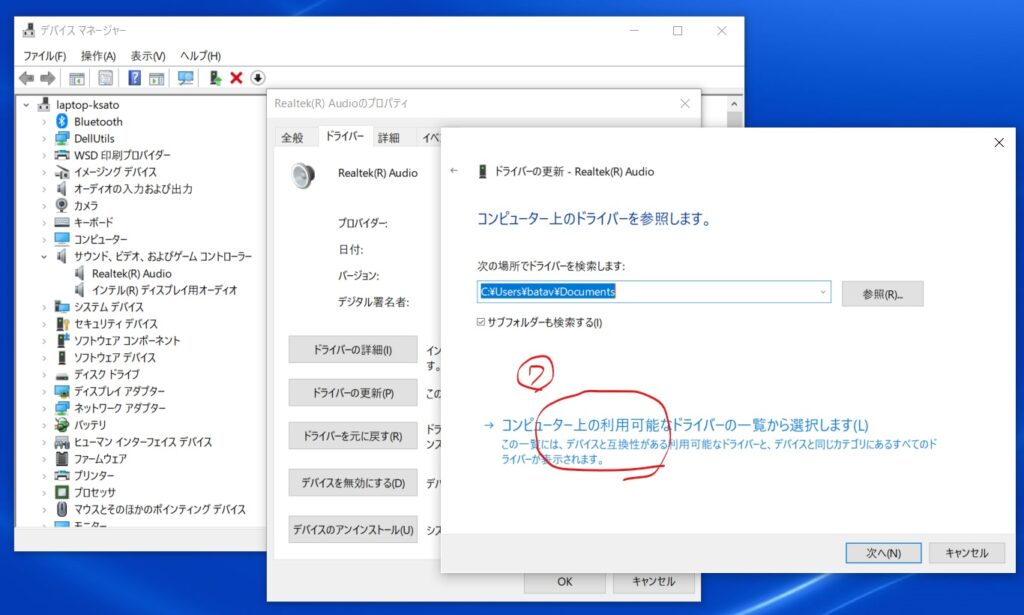The height and width of the screenshot is (615, 1024).
Task: Click the 次へ(N) button
Action: [x=883, y=552]
